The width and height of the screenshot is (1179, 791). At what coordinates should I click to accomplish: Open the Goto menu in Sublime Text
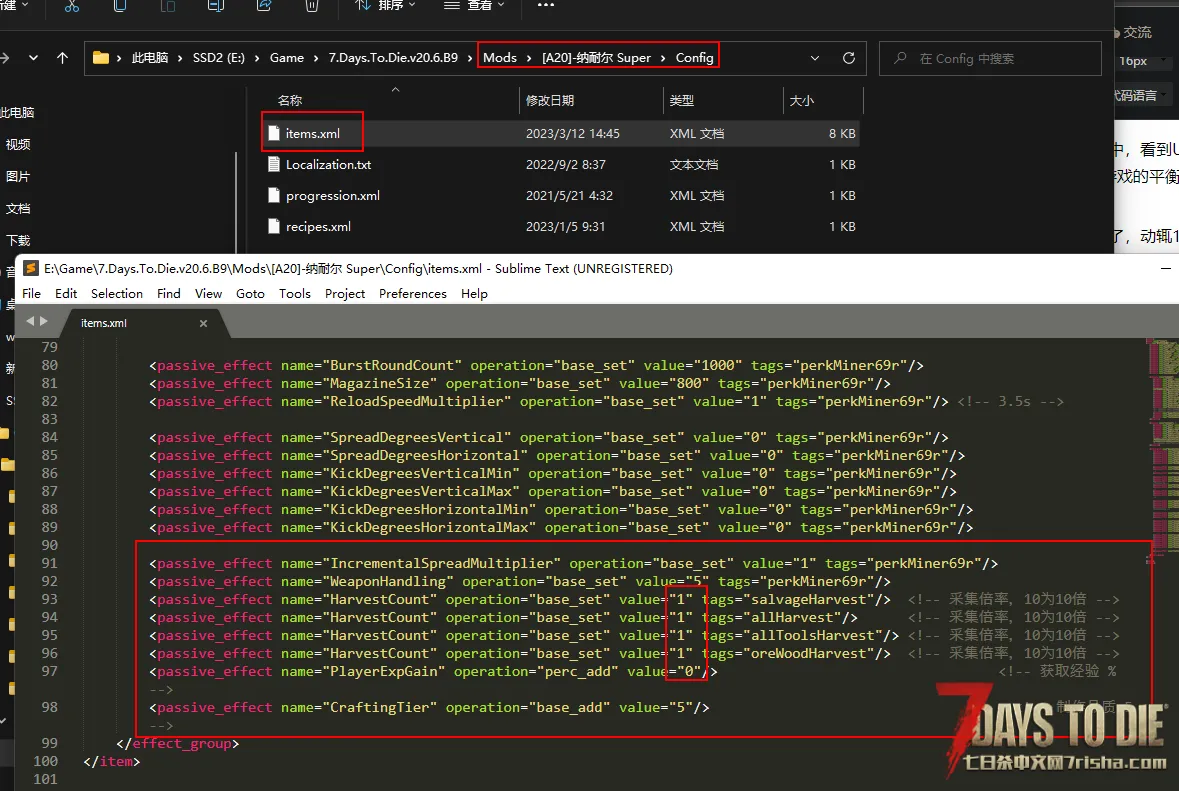250,293
